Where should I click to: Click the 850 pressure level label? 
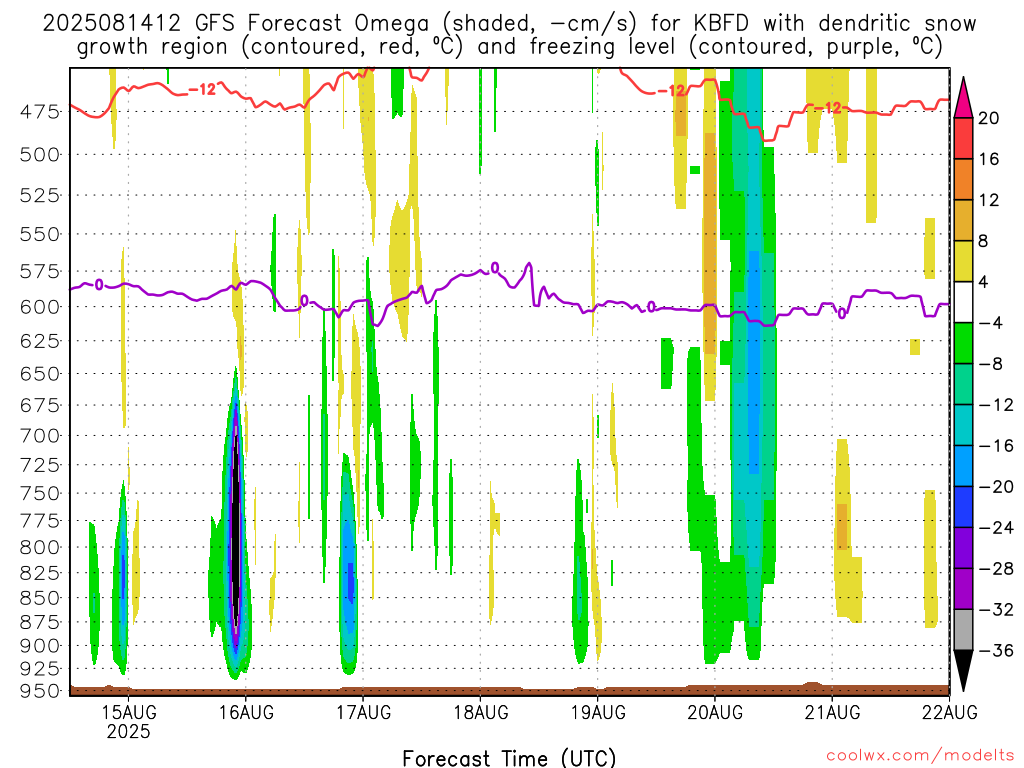(x=39, y=598)
